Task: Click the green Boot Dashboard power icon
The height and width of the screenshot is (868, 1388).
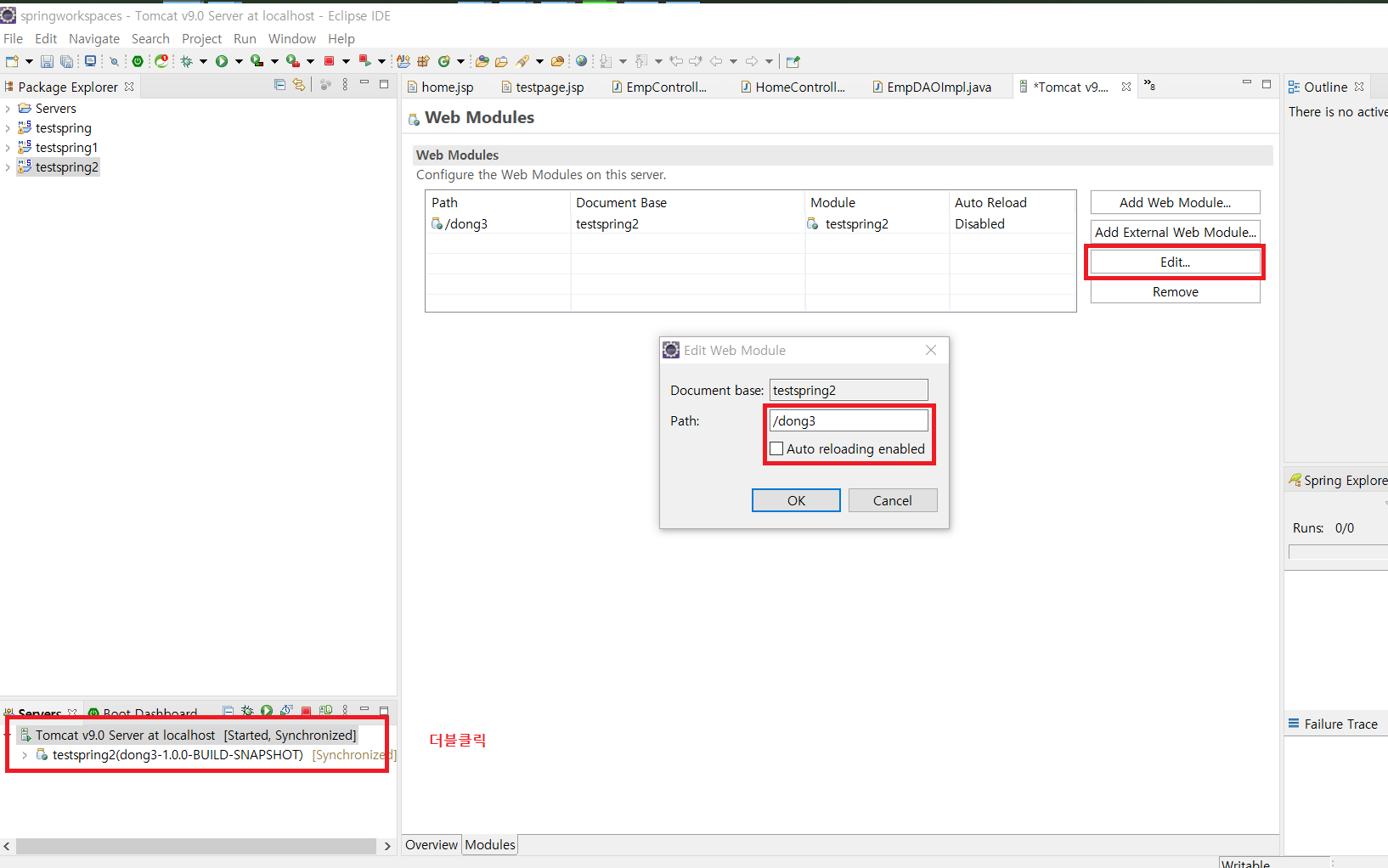Action: [138, 61]
